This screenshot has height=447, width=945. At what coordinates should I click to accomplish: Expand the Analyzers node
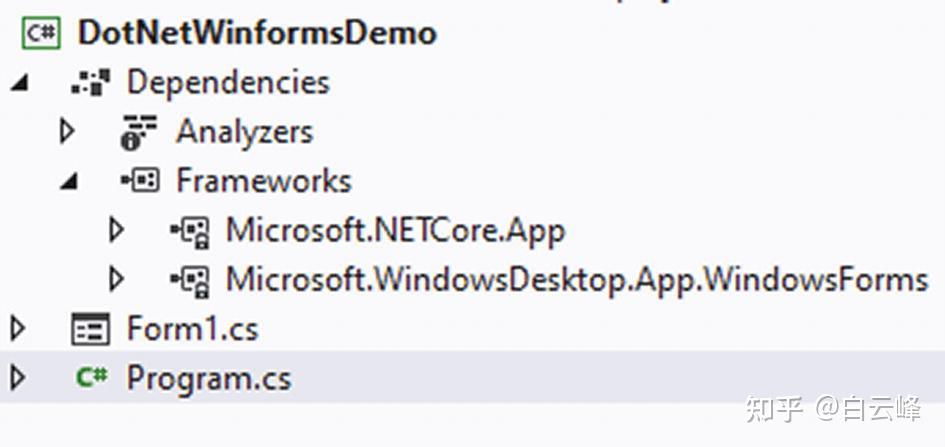click(x=67, y=131)
